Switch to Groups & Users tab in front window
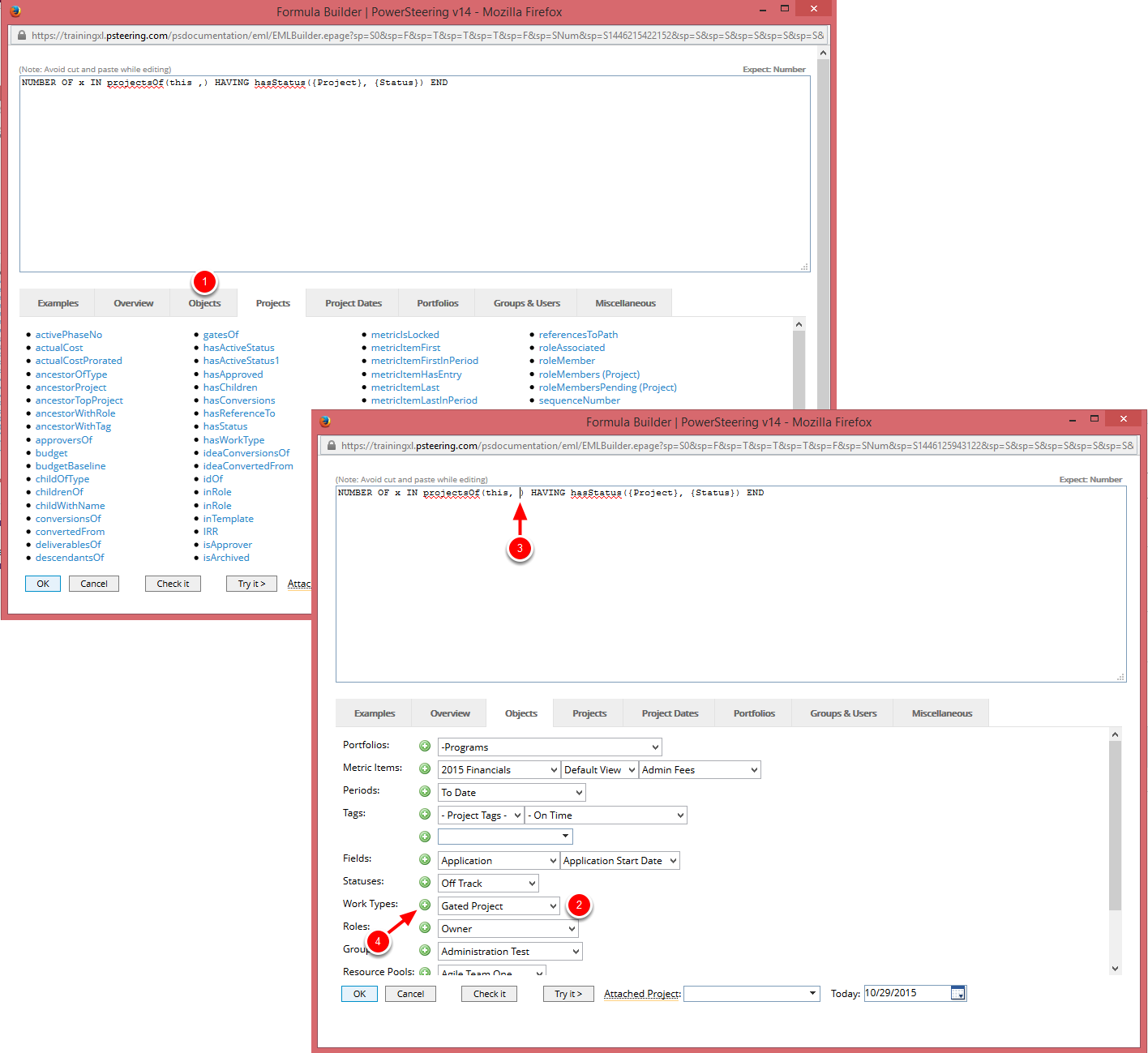Viewport: 1148px width, 1053px height. click(x=843, y=713)
